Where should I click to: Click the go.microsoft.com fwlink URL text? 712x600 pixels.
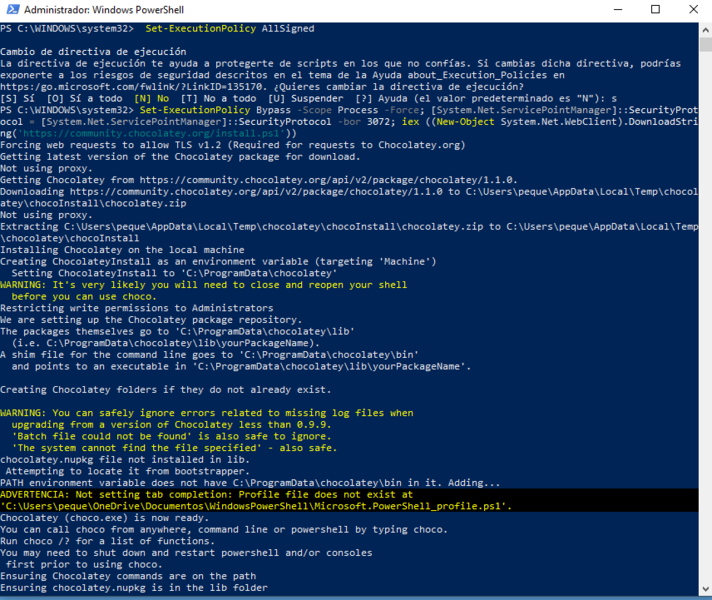[x=131, y=87]
